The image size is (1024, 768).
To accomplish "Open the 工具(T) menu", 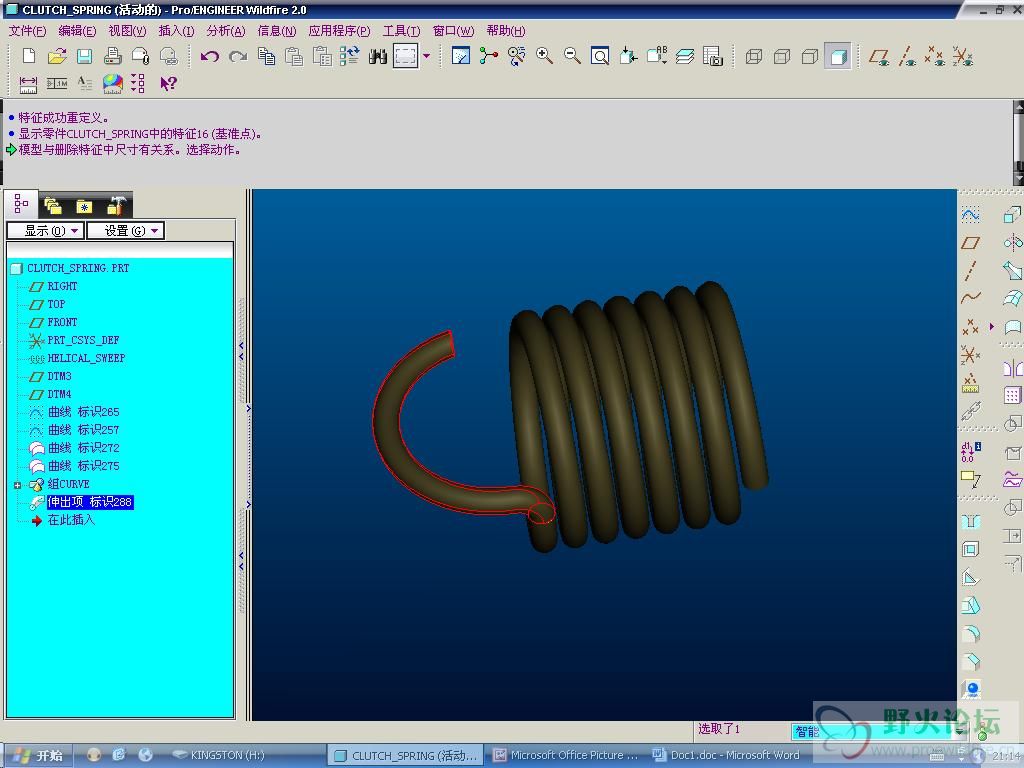I will click(x=402, y=31).
